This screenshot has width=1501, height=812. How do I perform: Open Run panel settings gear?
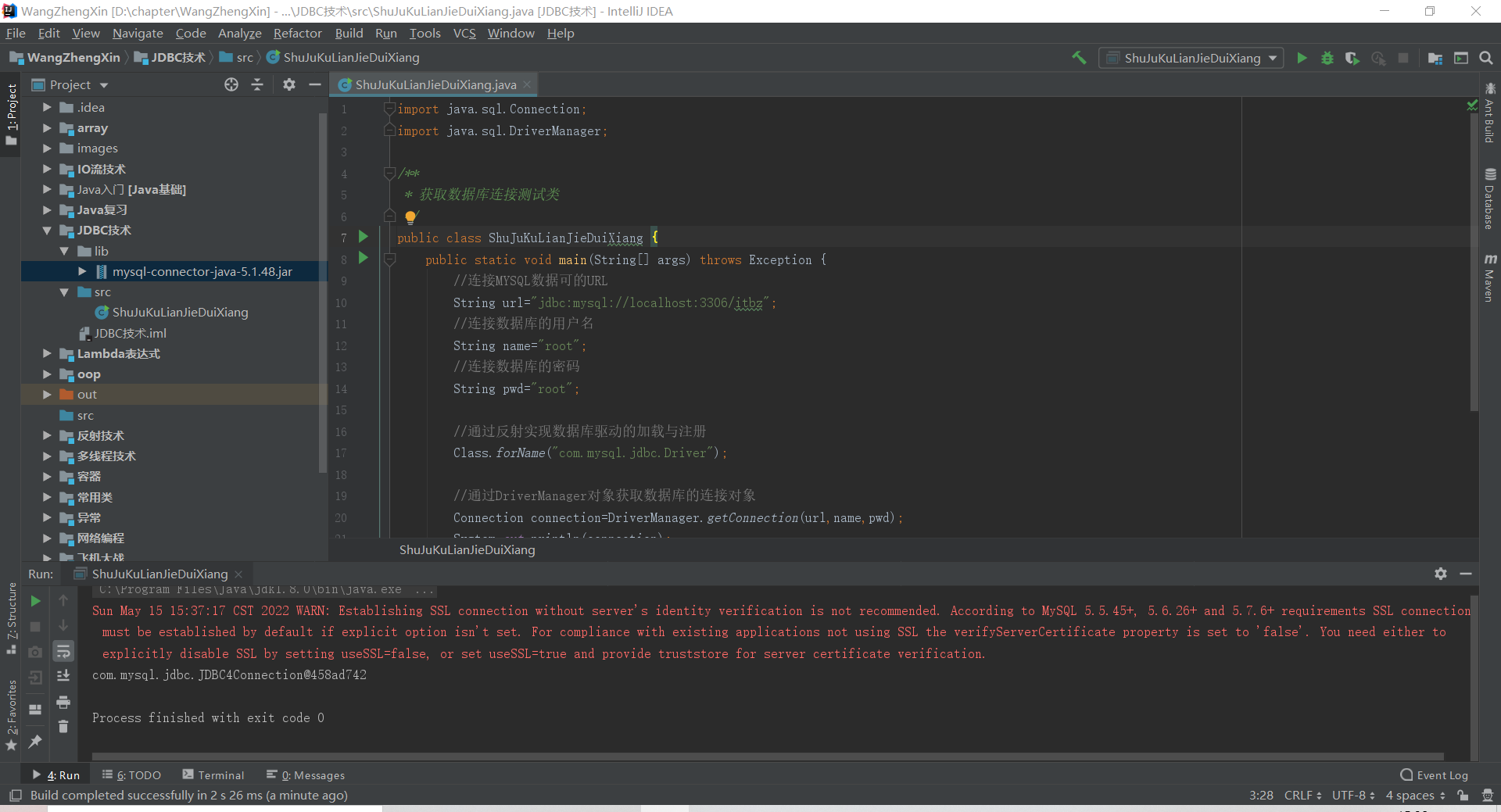1441,574
